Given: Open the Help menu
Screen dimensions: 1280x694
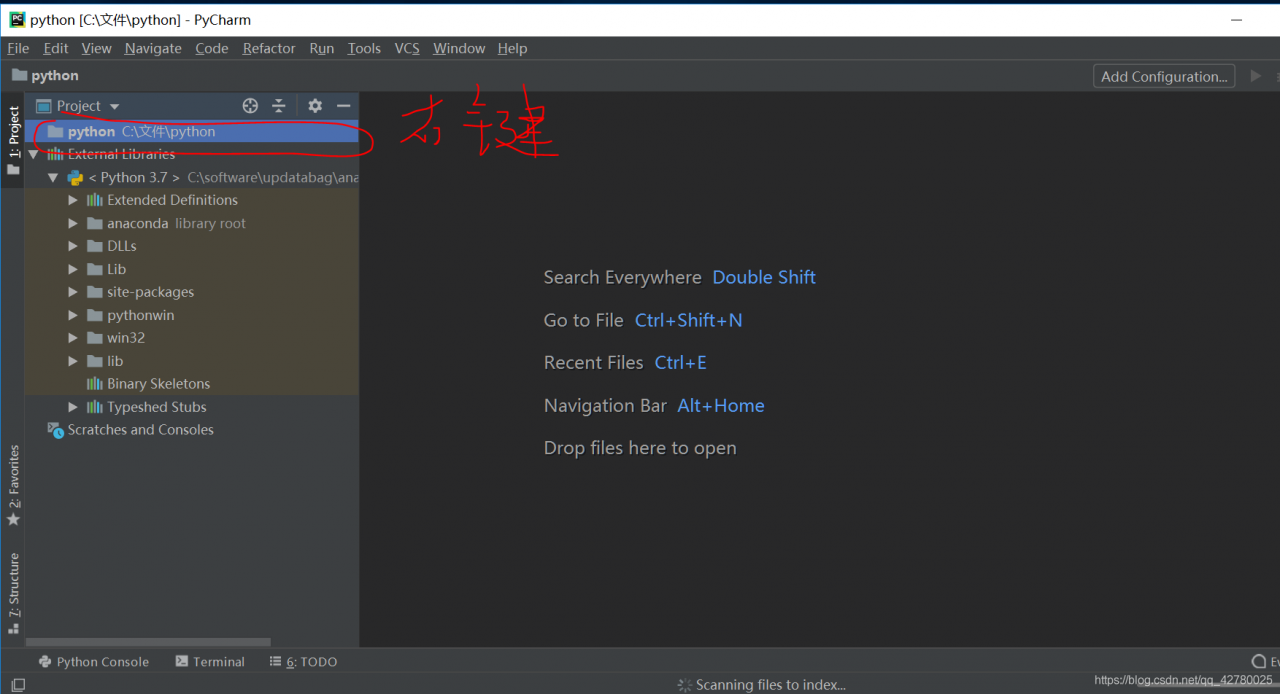Looking at the screenshot, I should click(x=512, y=48).
